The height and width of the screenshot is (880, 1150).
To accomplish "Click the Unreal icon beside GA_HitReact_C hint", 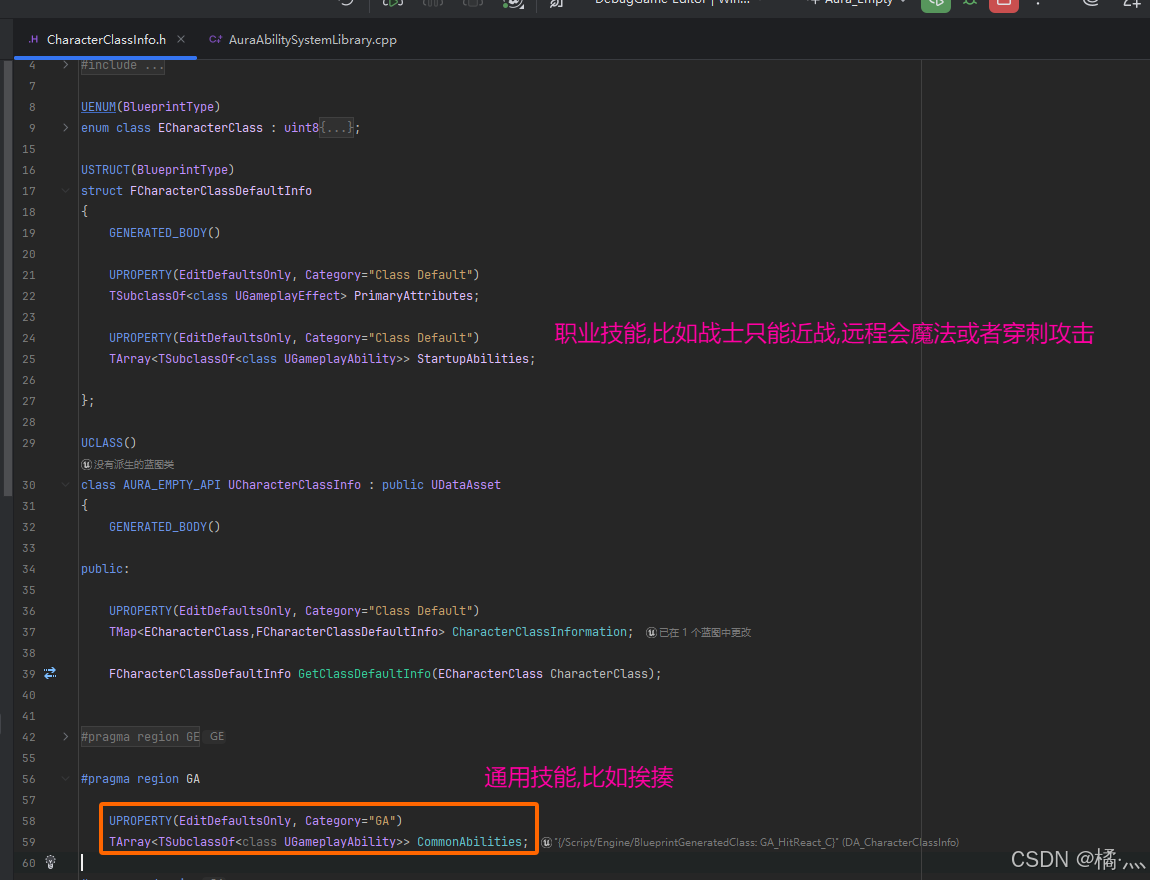I will (x=546, y=843).
